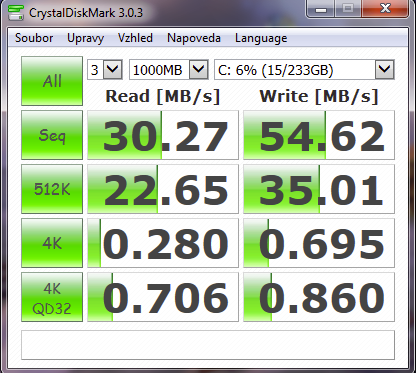
Task: Click the disabled maximize window button
Action: (348, 9)
